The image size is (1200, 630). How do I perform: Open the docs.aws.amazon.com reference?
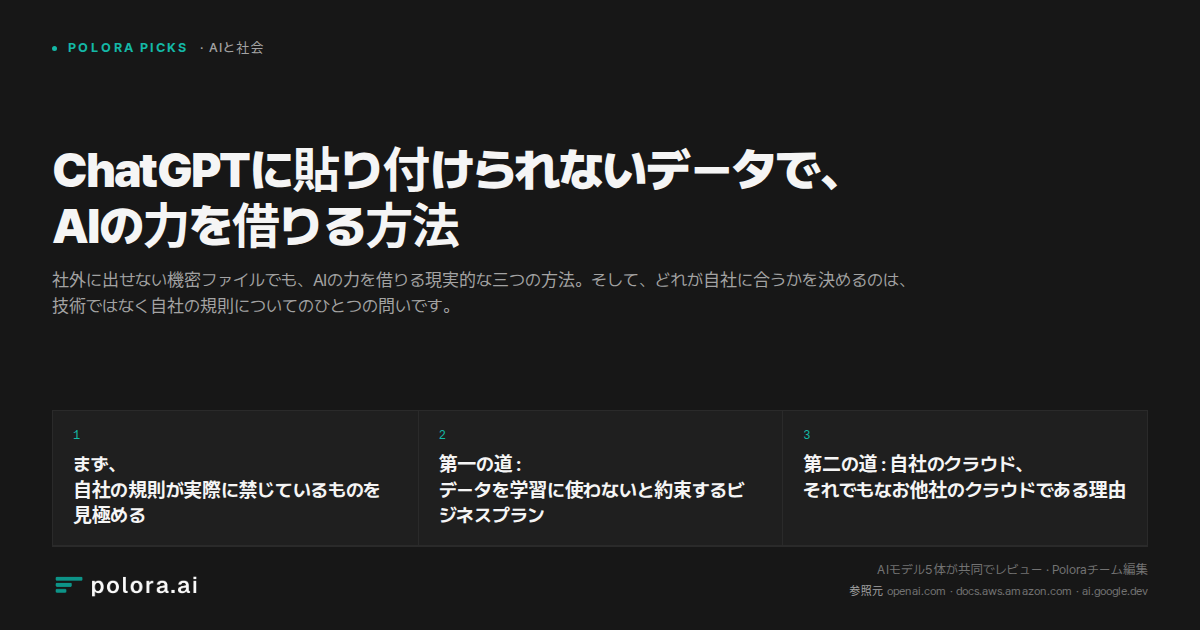(x=1013, y=591)
